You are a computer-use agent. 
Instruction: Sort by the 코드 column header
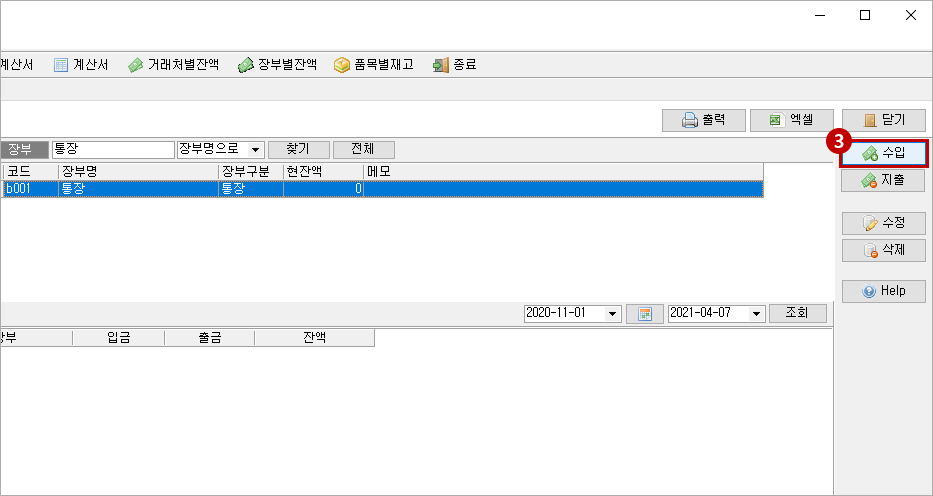click(x=31, y=172)
